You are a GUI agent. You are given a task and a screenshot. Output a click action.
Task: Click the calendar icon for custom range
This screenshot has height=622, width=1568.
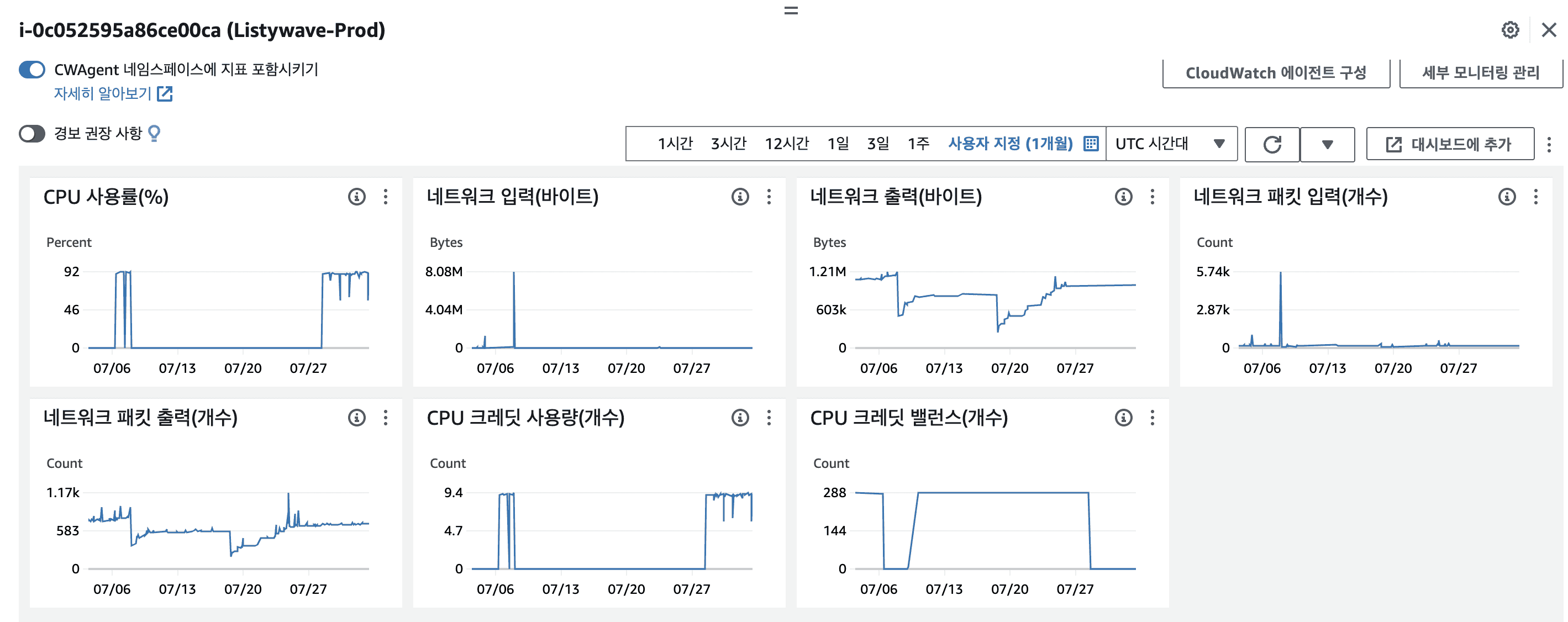[x=1091, y=144]
